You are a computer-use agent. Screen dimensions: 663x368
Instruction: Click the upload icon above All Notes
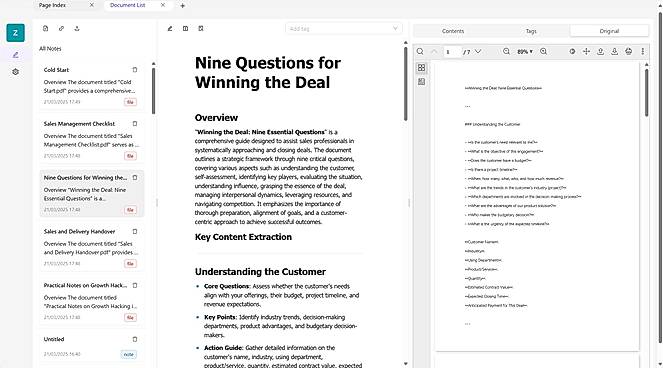pos(77,28)
